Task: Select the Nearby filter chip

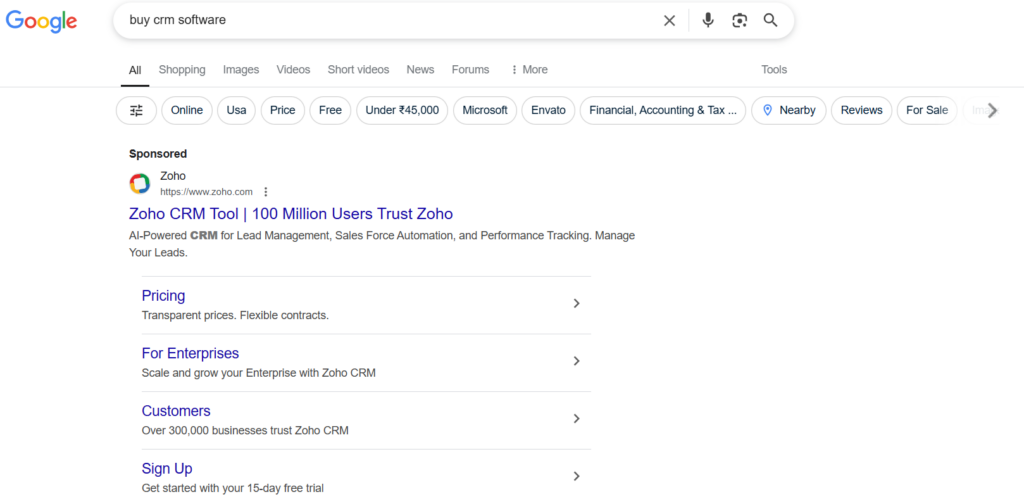Action: (789, 110)
